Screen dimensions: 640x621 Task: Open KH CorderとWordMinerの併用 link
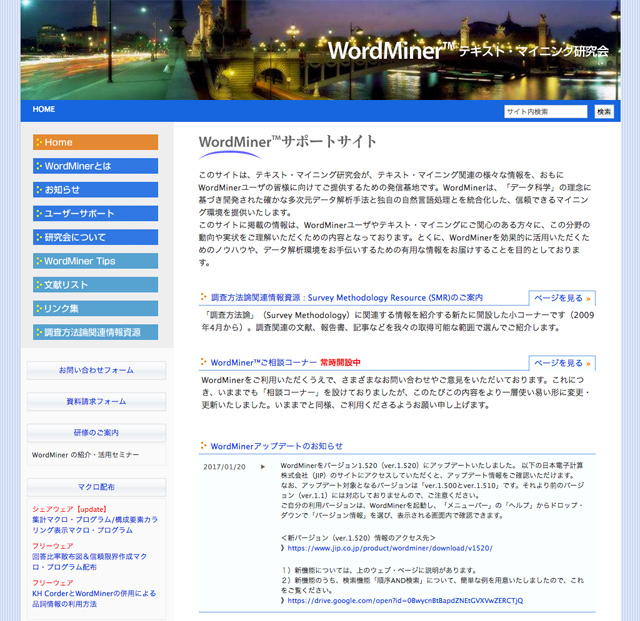pyautogui.click(x=94, y=598)
